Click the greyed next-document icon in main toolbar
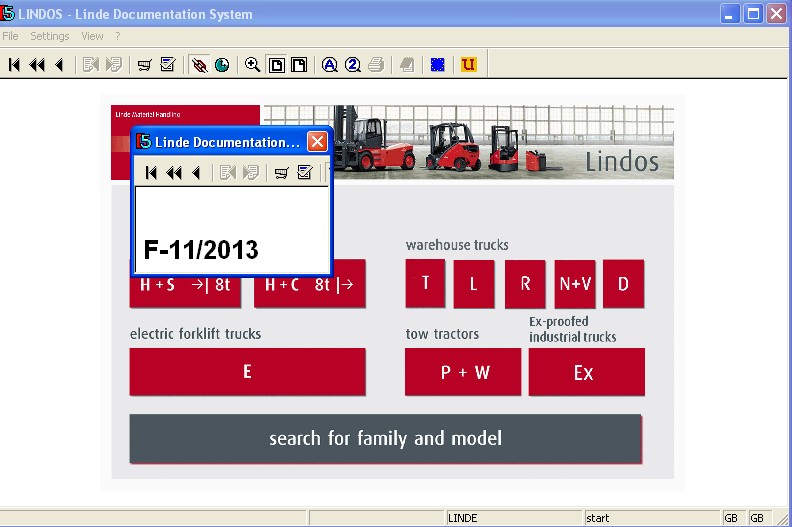 coord(114,65)
